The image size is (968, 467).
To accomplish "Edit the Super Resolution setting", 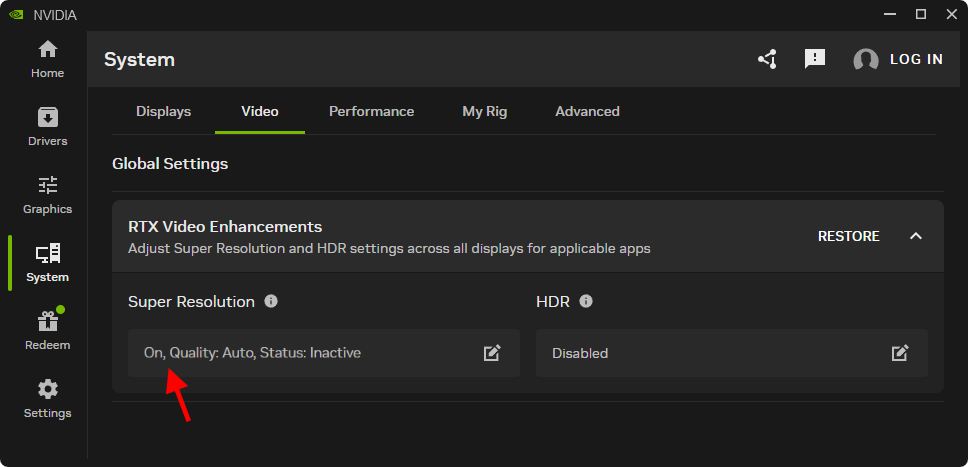I will tap(491, 353).
